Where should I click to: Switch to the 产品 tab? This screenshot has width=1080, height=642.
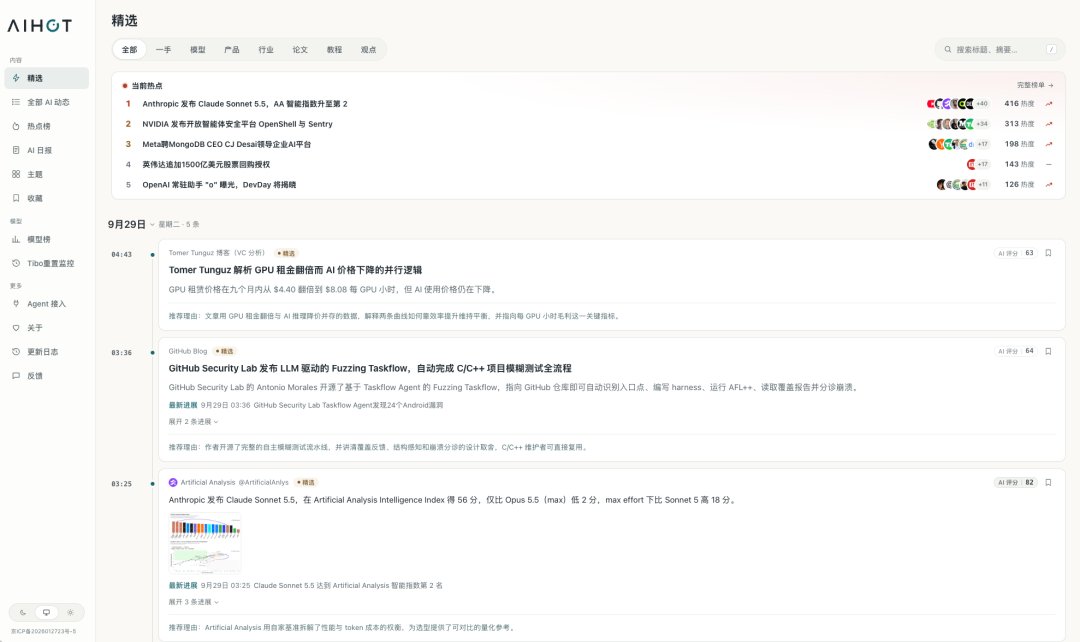[x=232, y=50]
